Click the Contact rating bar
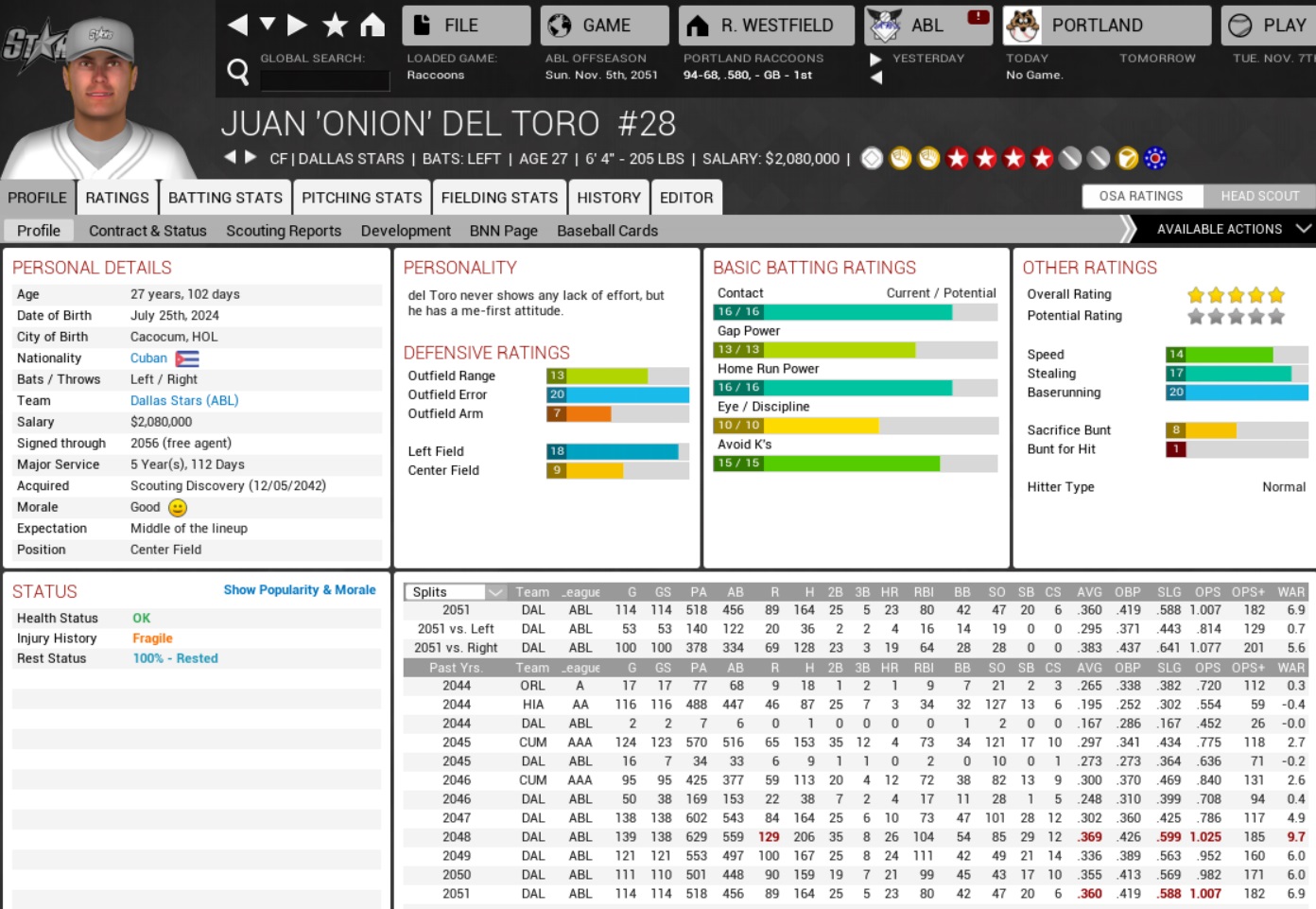1316x909 pixels. [855, 312]
